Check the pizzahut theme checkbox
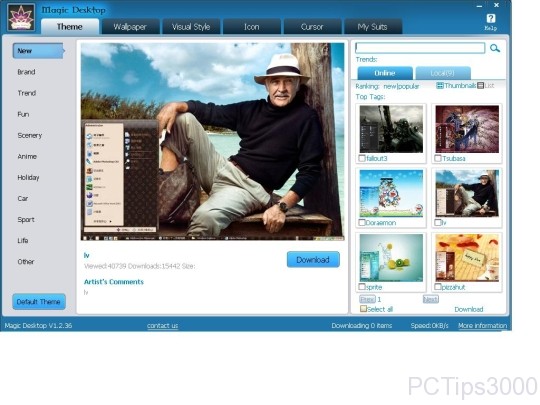Image resolution: width=540 pixels, height=405 pixels. pos(438,287)
